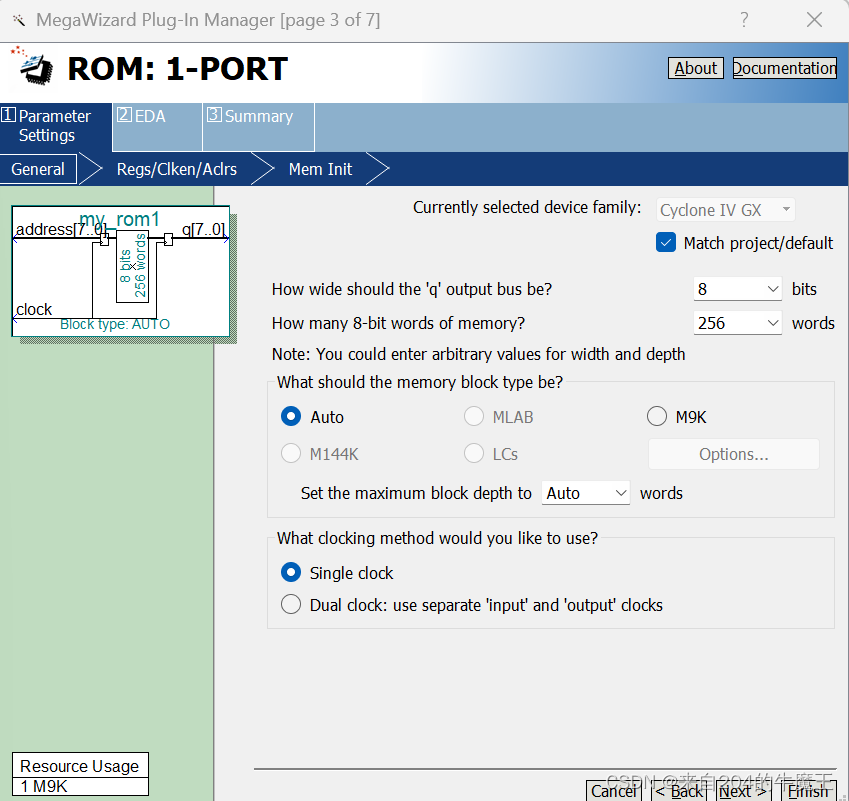Viewport: 849px width, 801px height.
Task: Select Single clock radio button
Action: (x=291, y=572)
